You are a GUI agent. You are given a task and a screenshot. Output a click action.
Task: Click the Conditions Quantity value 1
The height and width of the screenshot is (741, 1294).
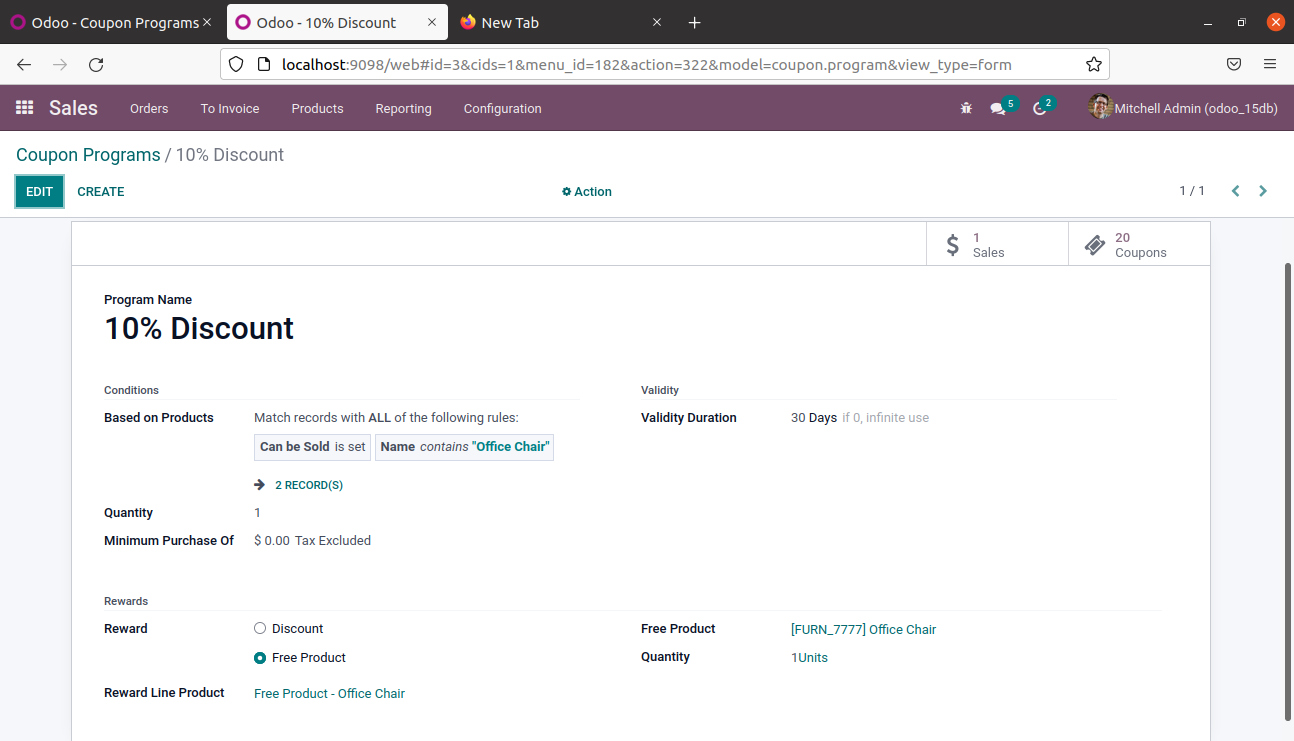[257, 513]
